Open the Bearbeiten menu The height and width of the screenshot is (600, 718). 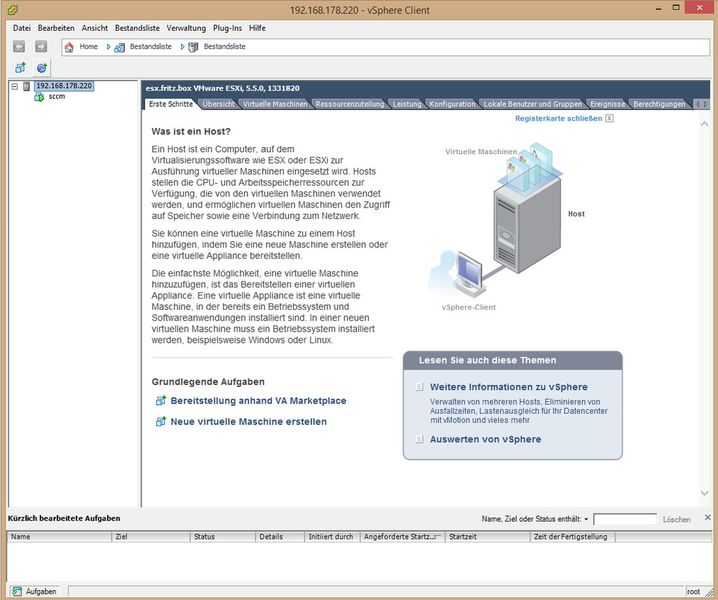tap(56, 28)
